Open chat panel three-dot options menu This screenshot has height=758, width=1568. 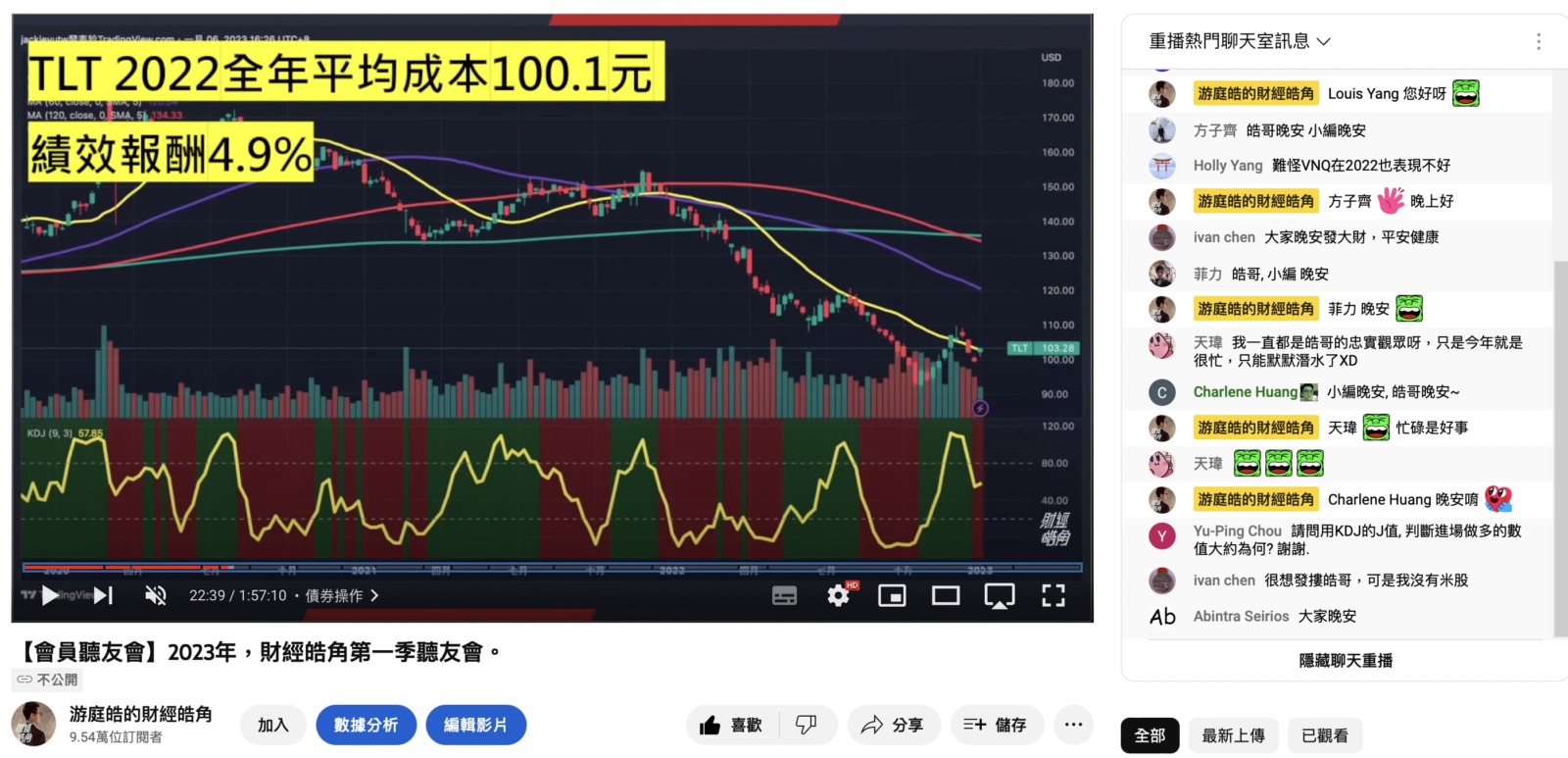1538,41
